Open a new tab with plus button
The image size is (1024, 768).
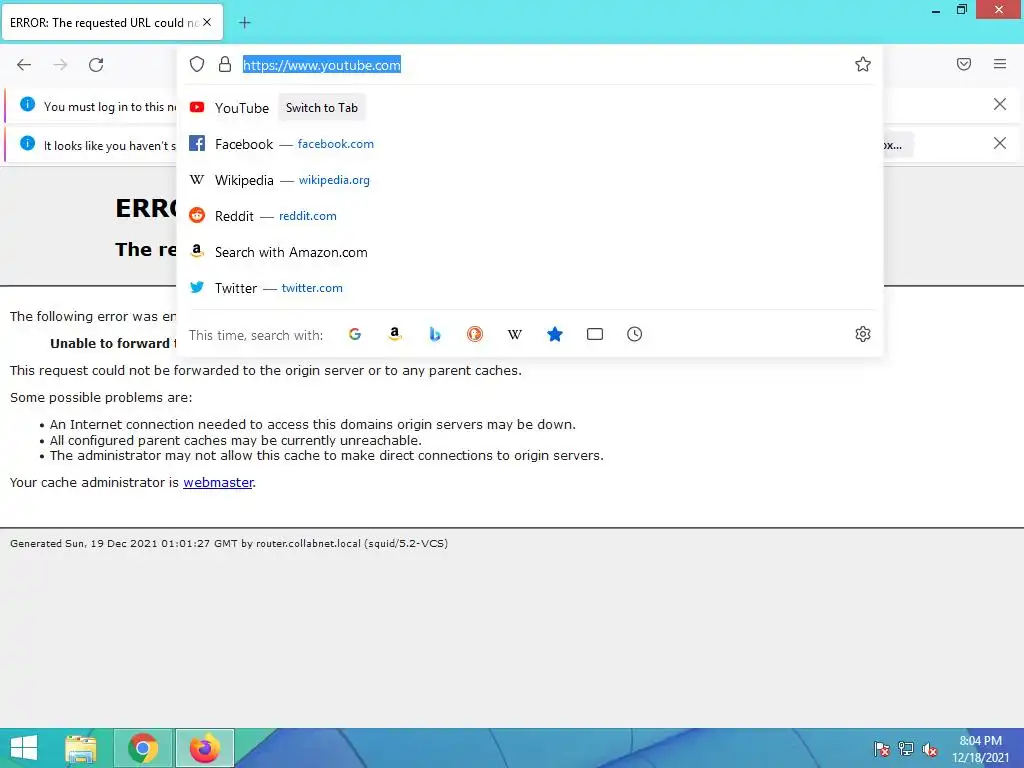pos(244,23)
